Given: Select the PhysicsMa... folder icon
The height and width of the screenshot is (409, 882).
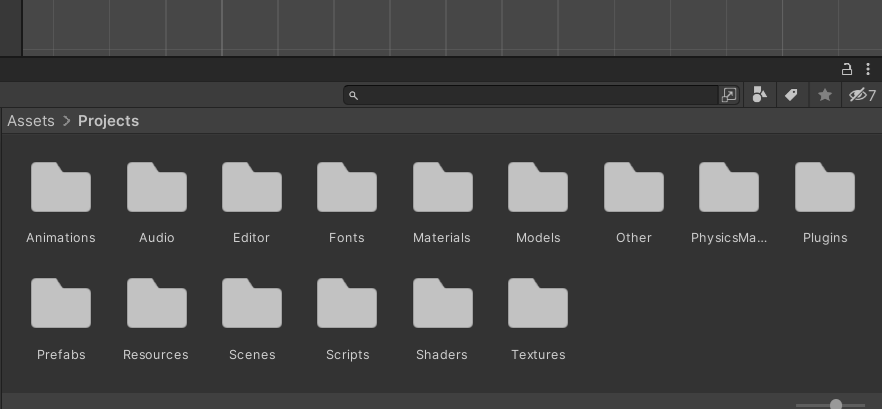Looking at the screenshot, I should pyautogui.click(x=729, y=187).
